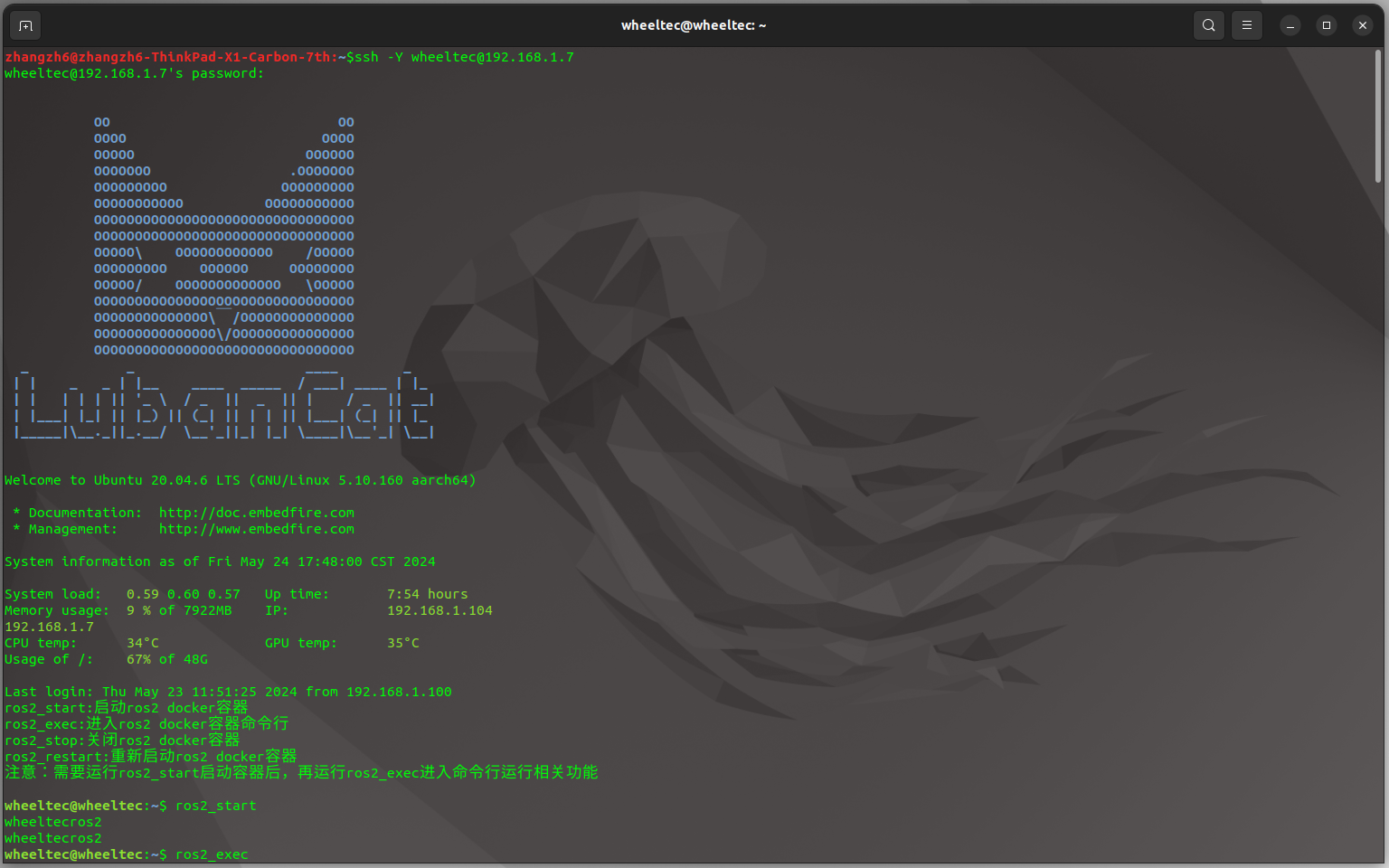Click the typed ros2_start command at prompt
1389x868 pixels.
pos(216,806)
